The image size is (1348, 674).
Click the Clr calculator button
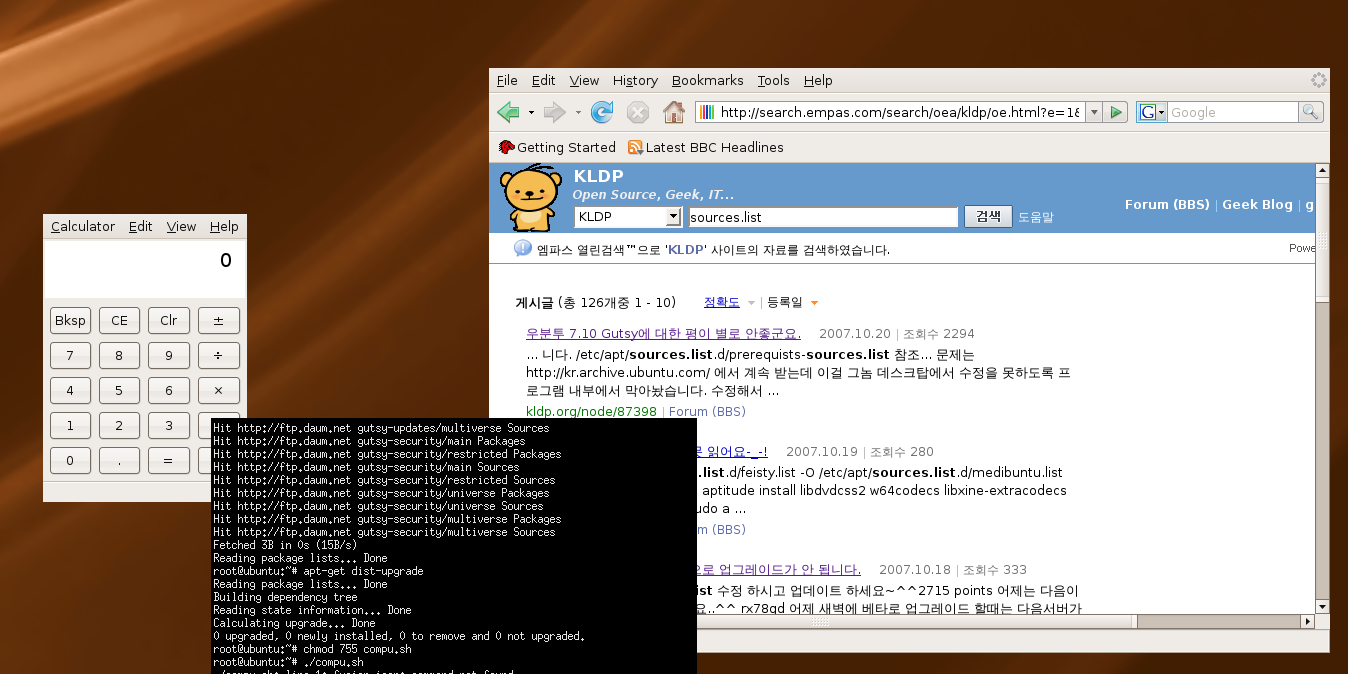coord(169,320)
